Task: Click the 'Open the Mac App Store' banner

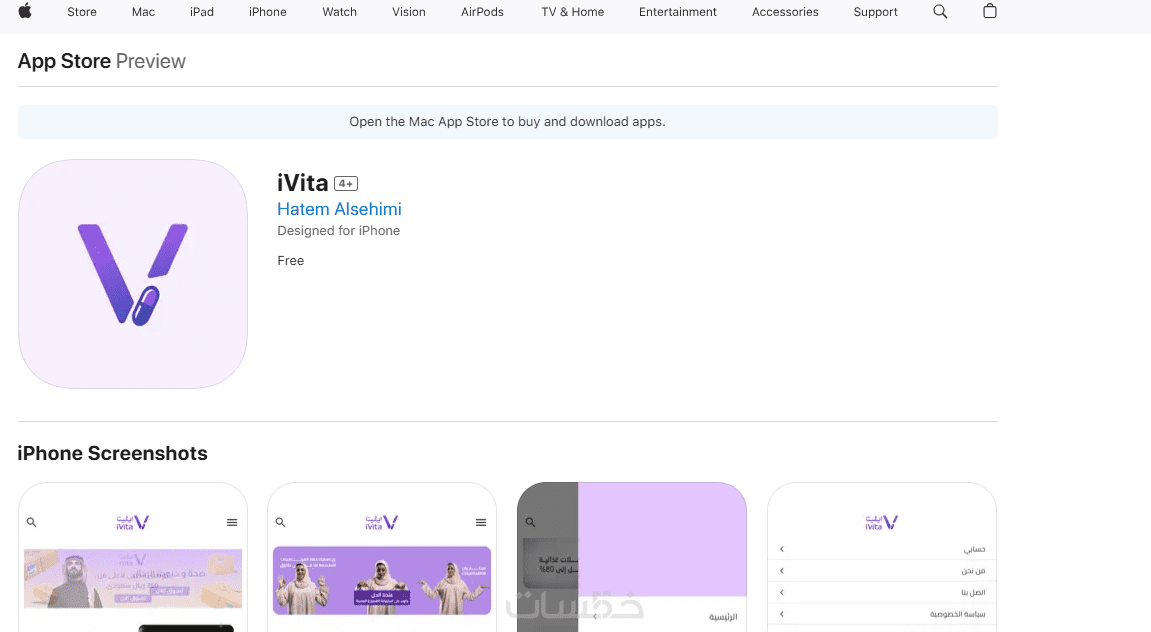Action: click(507, 122)
